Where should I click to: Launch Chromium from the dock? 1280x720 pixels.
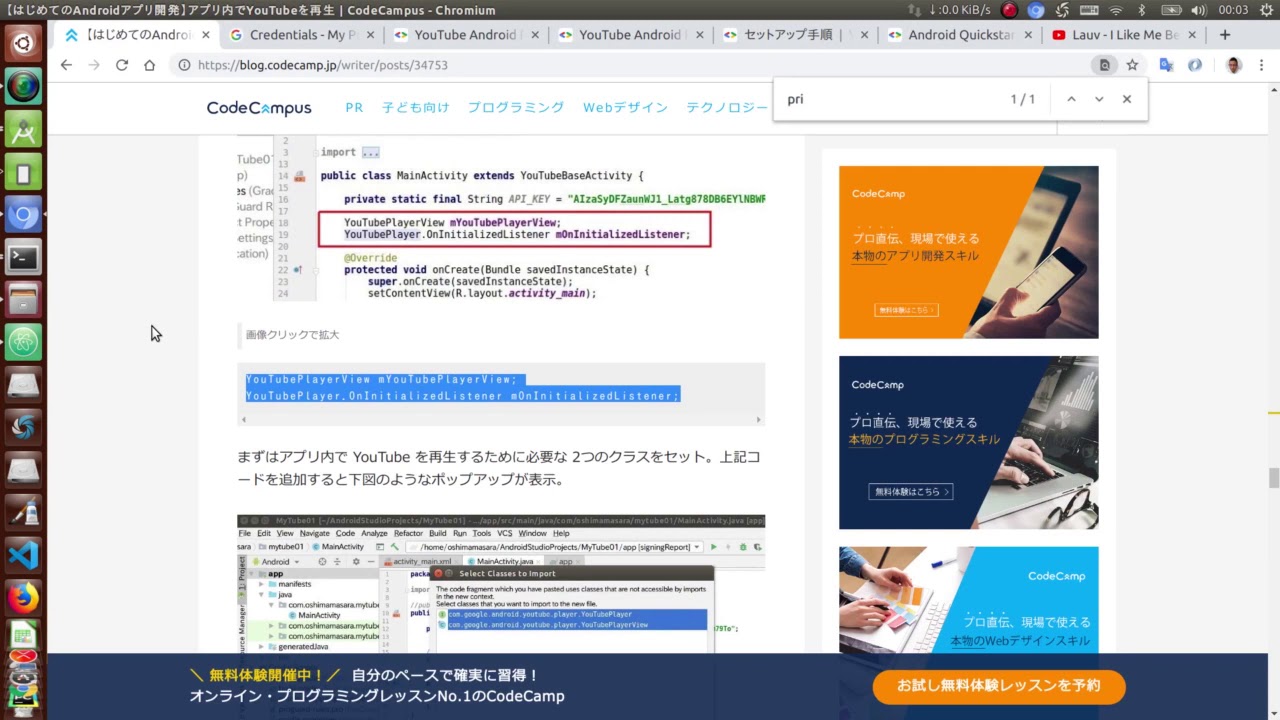[x=23, y=215]
